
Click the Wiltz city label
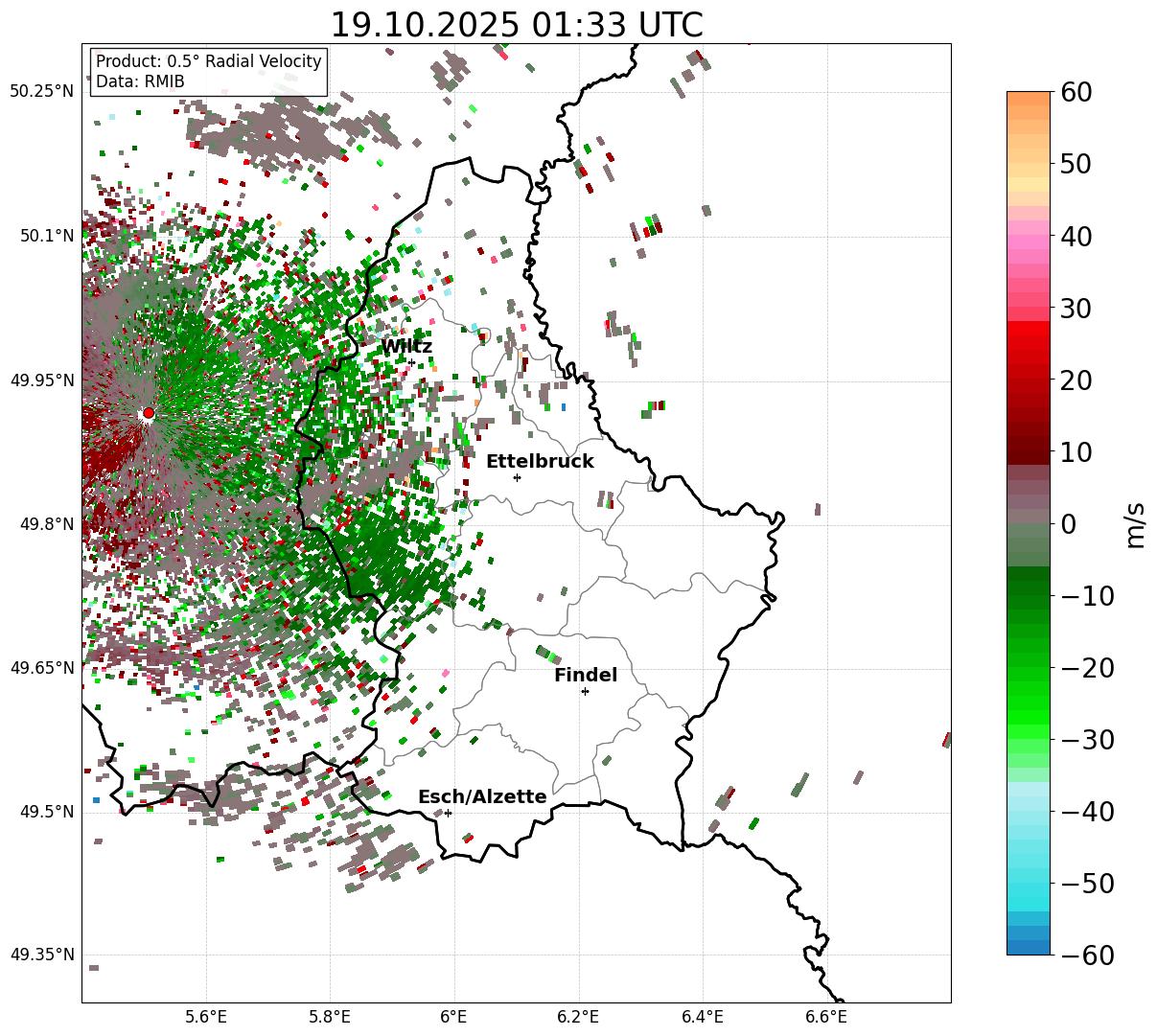click(406, 346)
